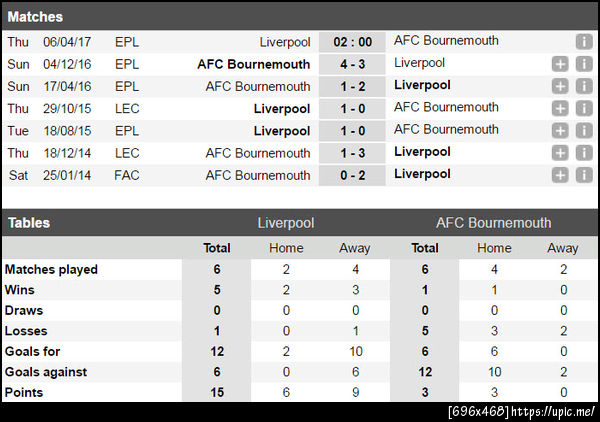
Task: Select the Tables section header
Action: pos(28,222)
